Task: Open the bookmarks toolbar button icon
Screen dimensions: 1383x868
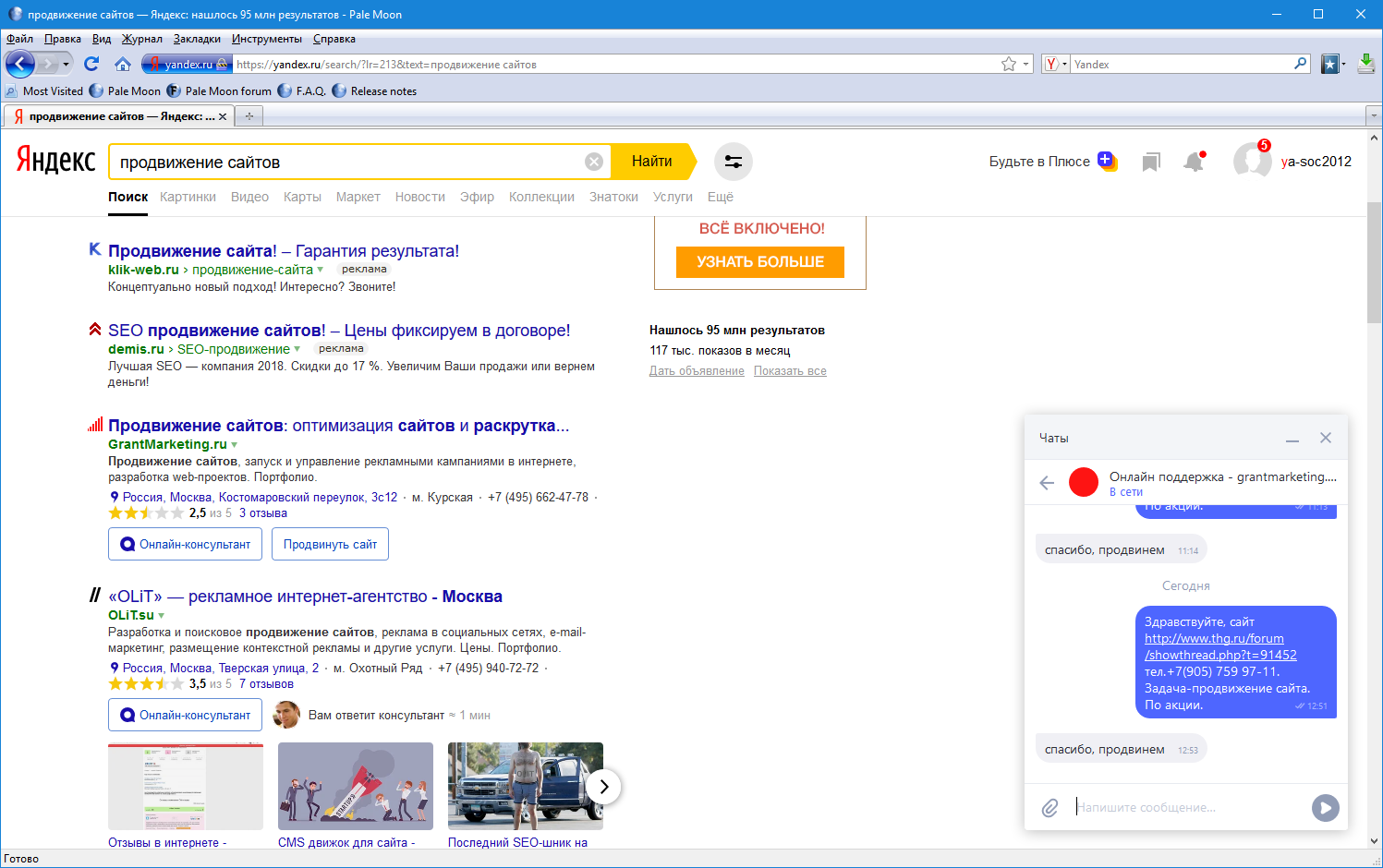Action: [1330, 64]
